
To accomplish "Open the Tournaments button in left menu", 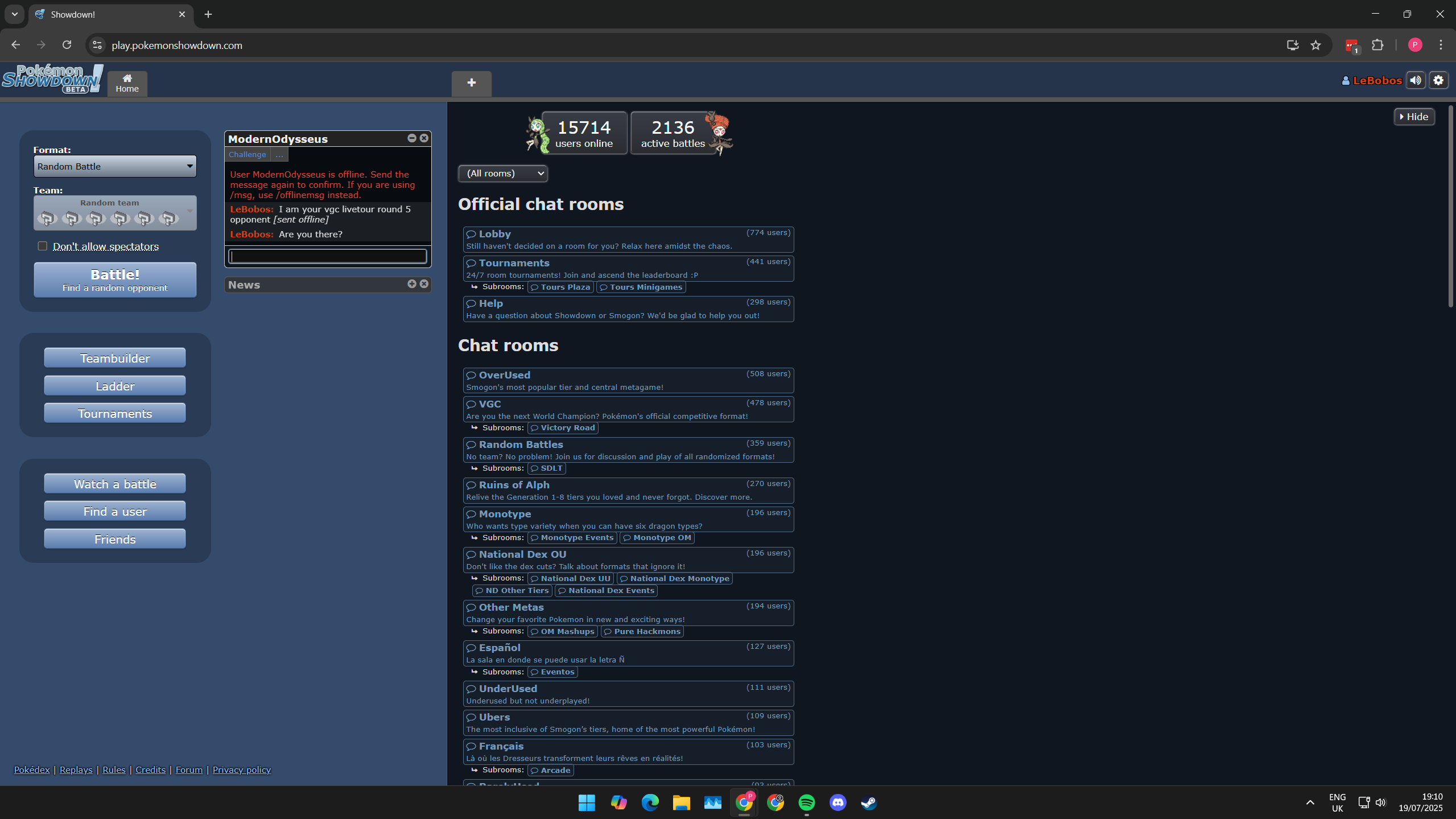I will click(115, 413).
